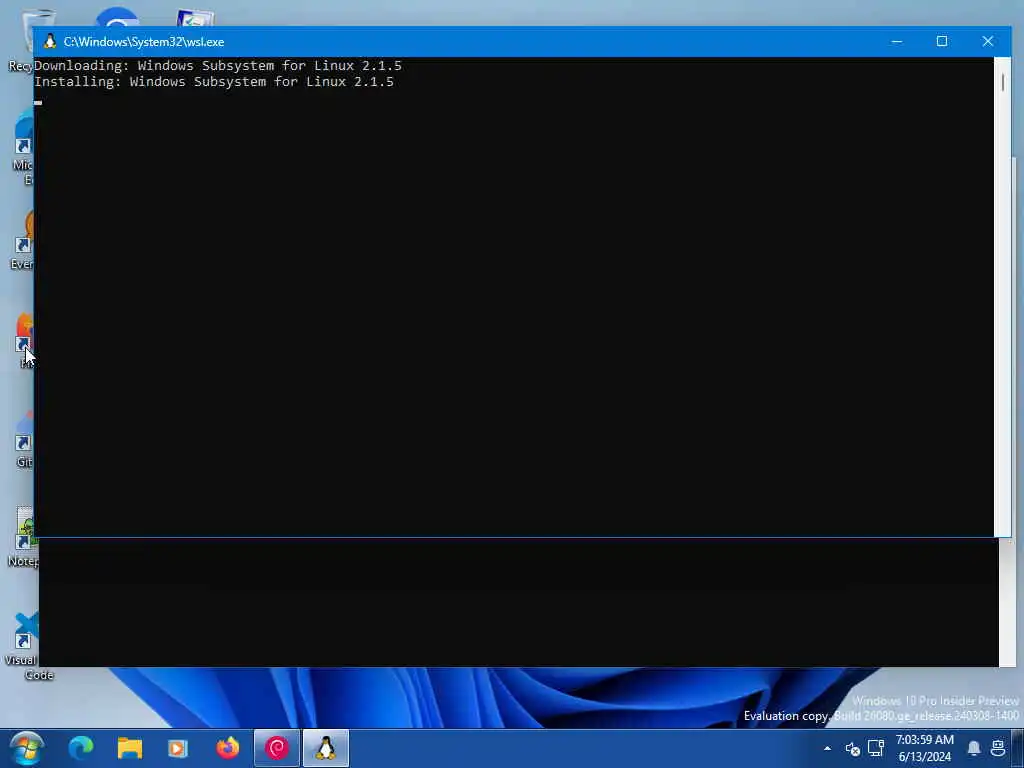Click 'Downloading: Windows Subsystem for Linux 2.1.5' line
1024x768 pixels.
[217, 65]
